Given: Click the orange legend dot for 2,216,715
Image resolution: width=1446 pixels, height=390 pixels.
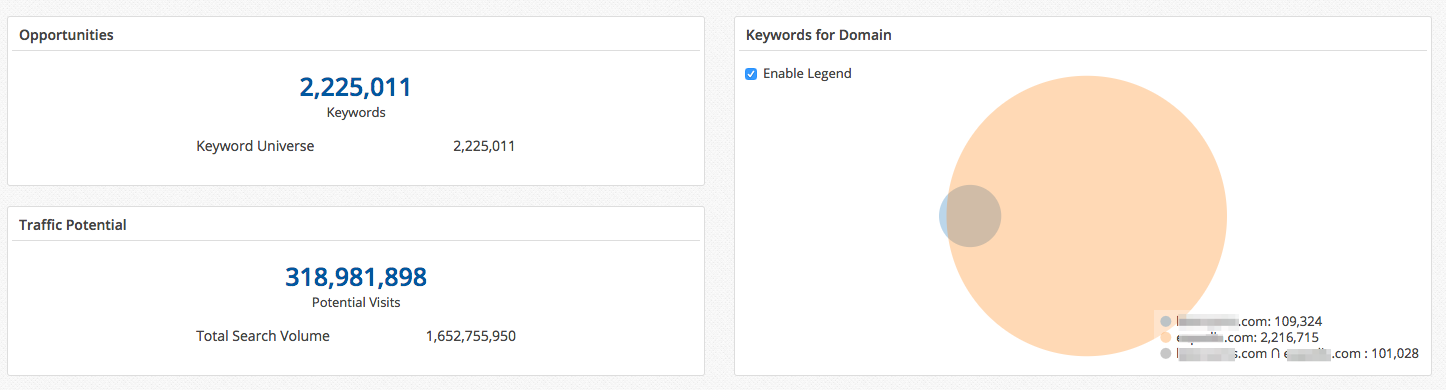Looking at the screenshot, I should click(1165, 338).
